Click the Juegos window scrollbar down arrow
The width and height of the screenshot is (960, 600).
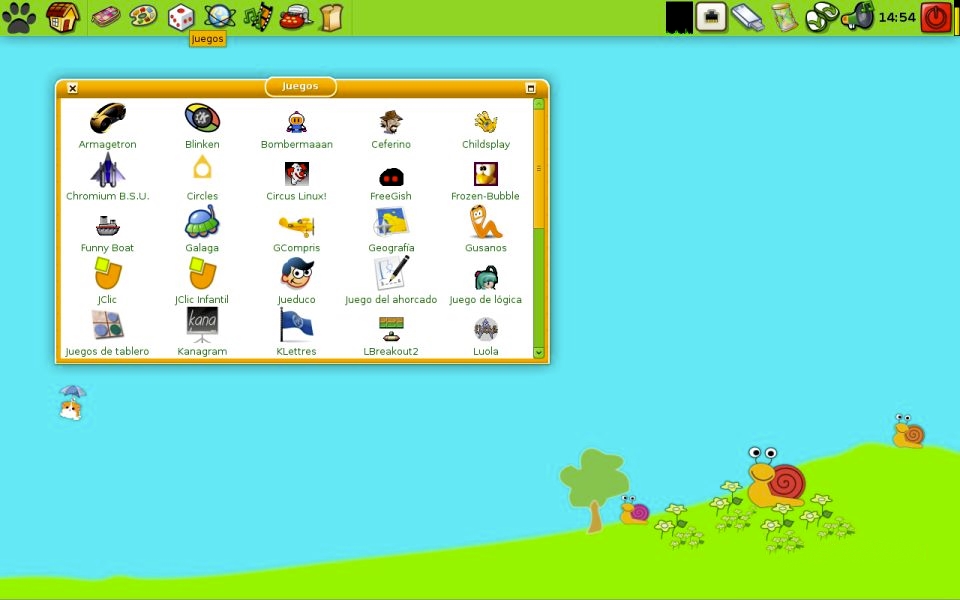pos(539,353)
